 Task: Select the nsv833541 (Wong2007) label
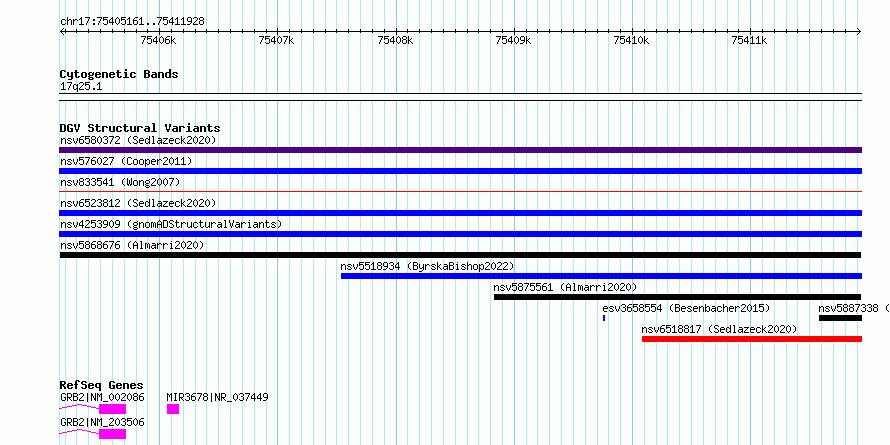120,182
